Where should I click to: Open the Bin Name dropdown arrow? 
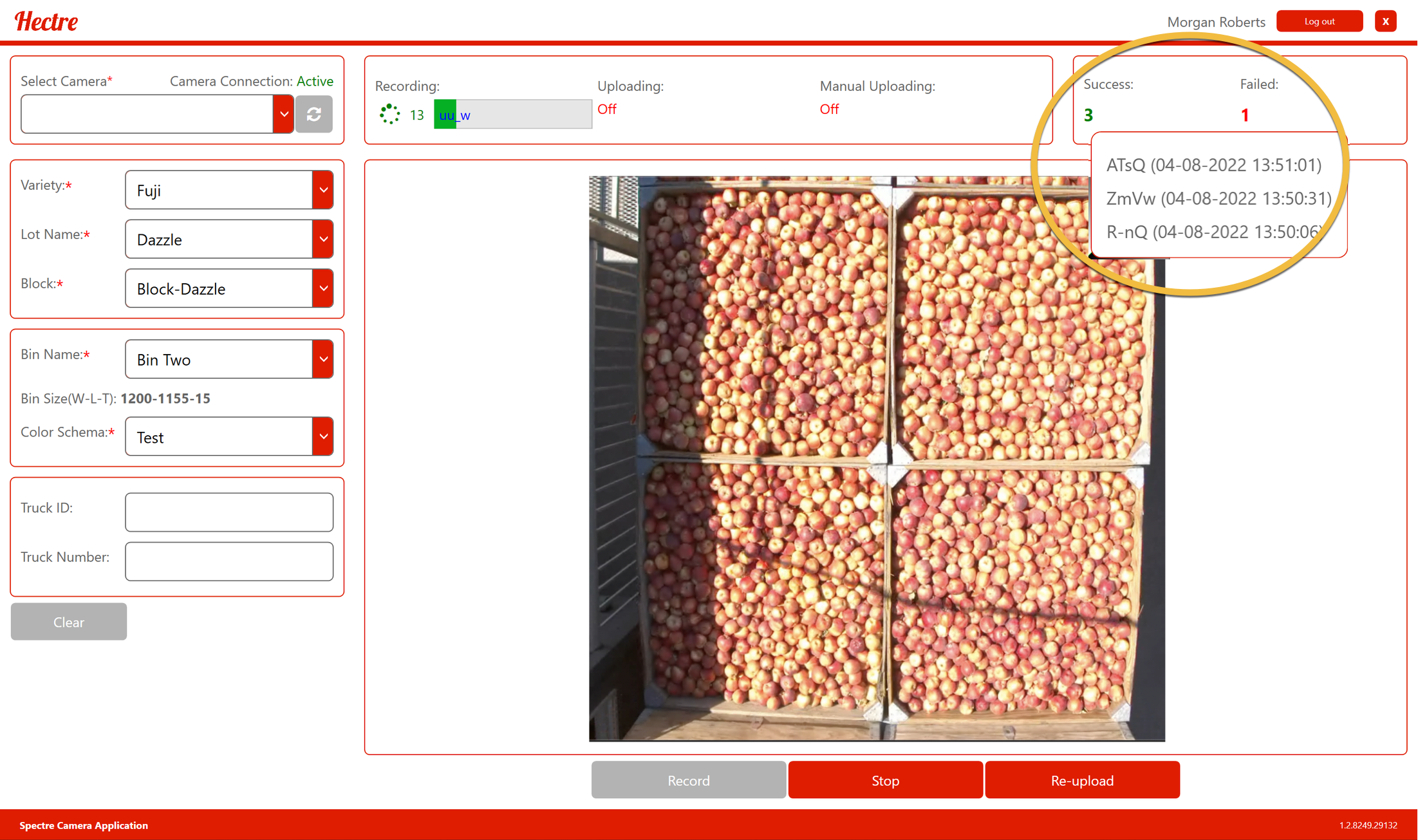[323, 359]
